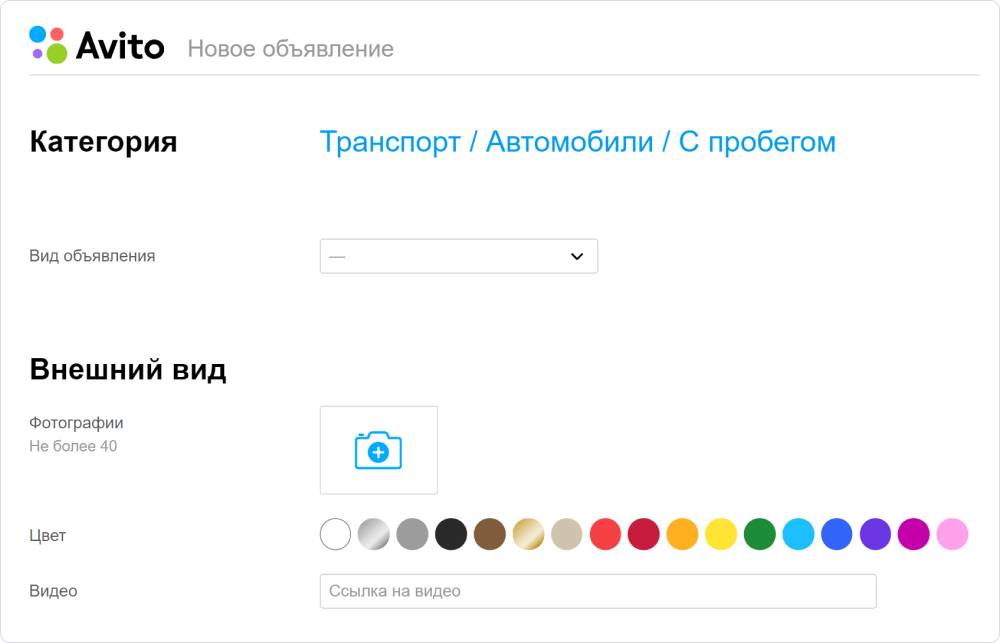Click the Внешний вид heading
Image resolution: width=1000 pixels, height=643 pixels.
[128, 369]
